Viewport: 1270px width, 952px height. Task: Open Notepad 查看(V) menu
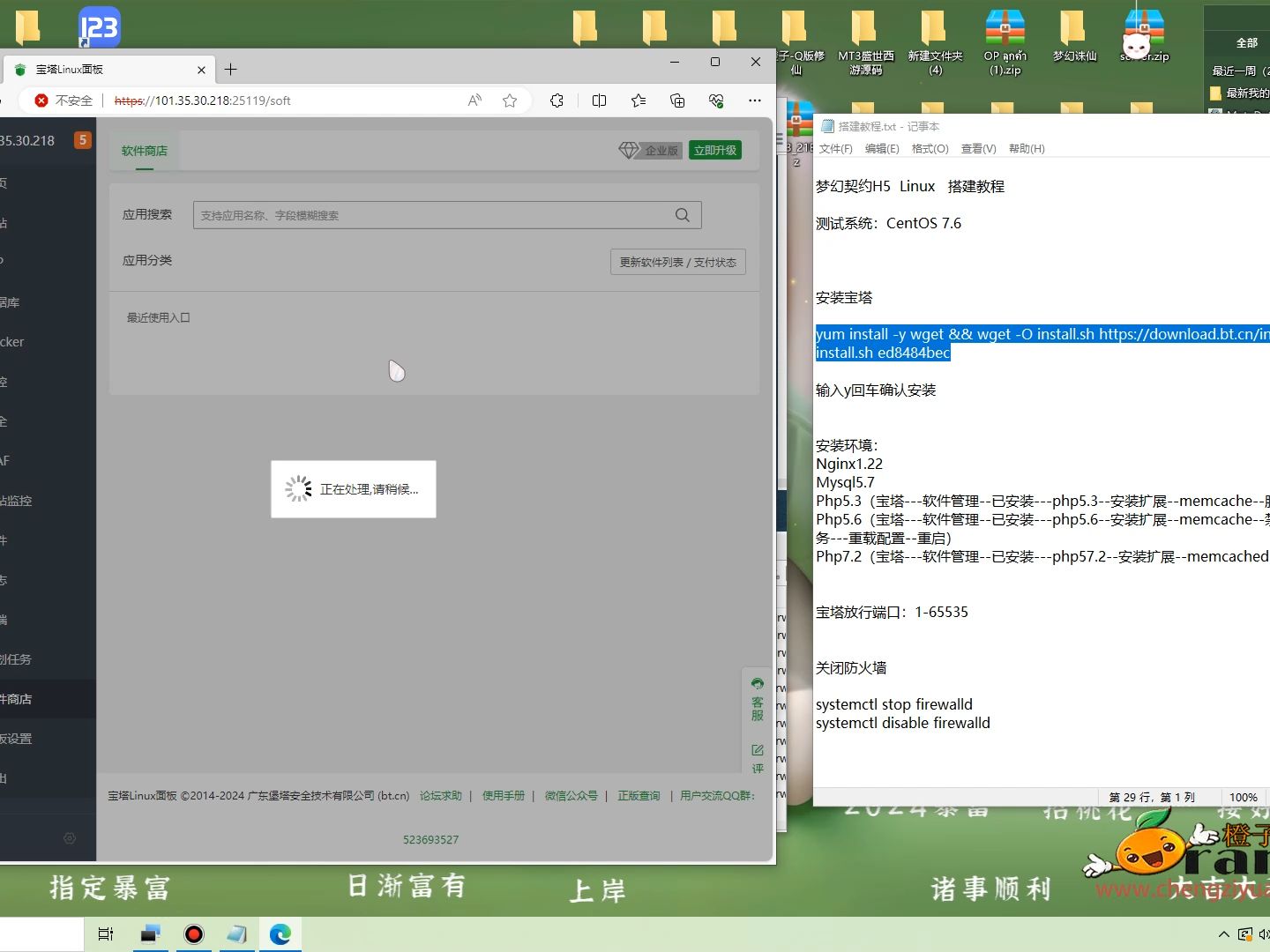click(x=978, y=149)
